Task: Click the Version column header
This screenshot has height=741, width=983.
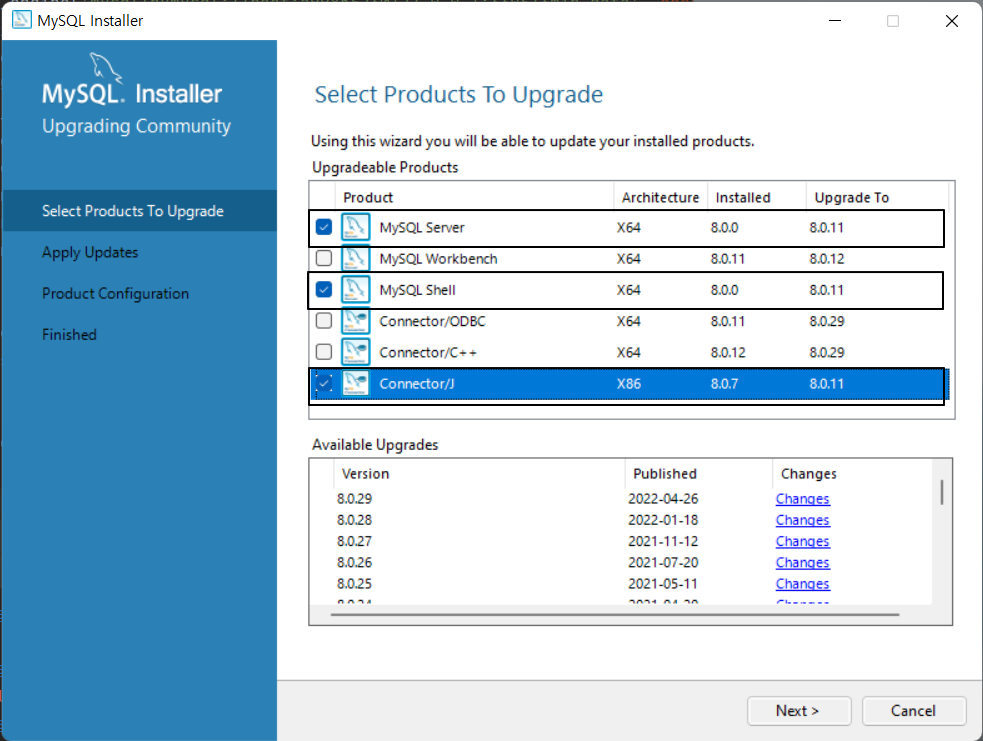Action: click(480, 474)
